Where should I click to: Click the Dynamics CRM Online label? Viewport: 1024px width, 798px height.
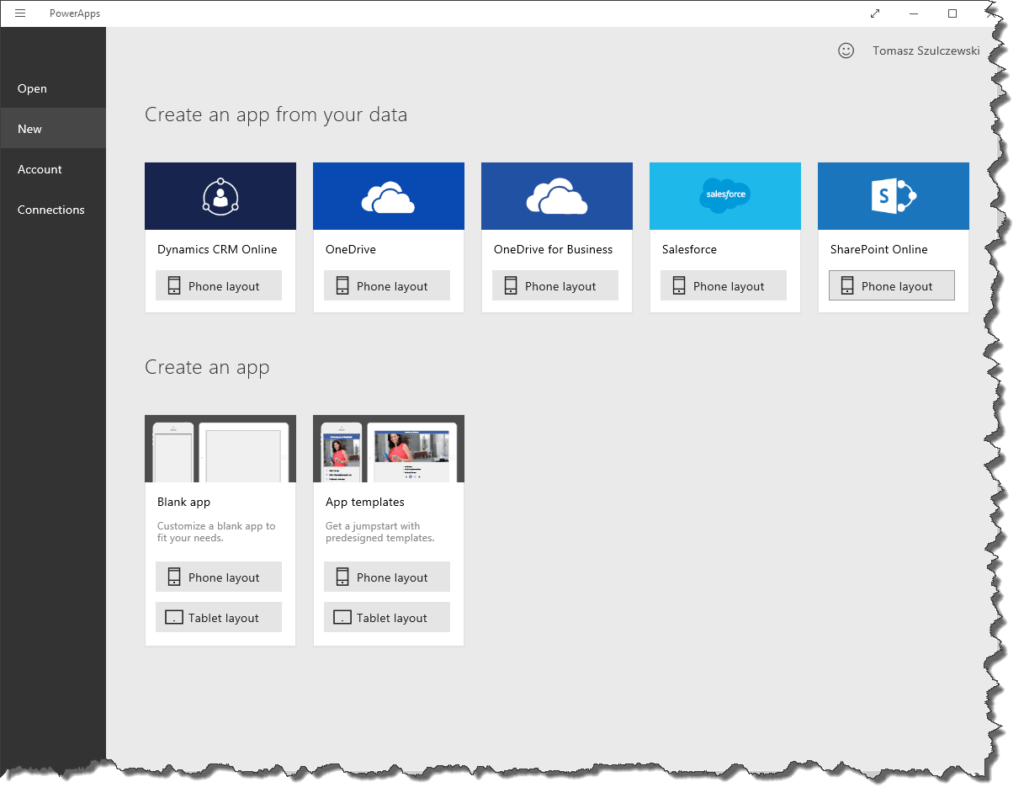coord(217,249)
